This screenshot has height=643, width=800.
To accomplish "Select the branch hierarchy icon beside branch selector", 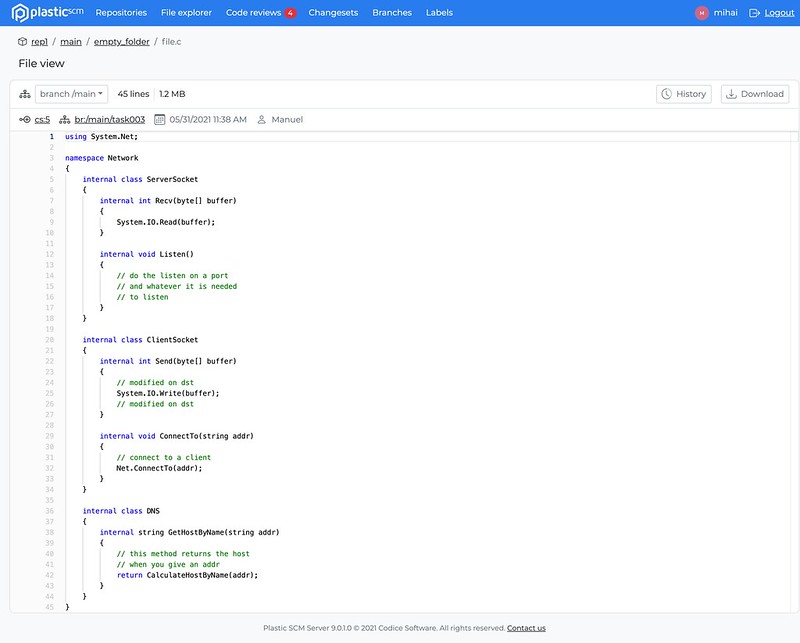I will [x=23, y=93].
